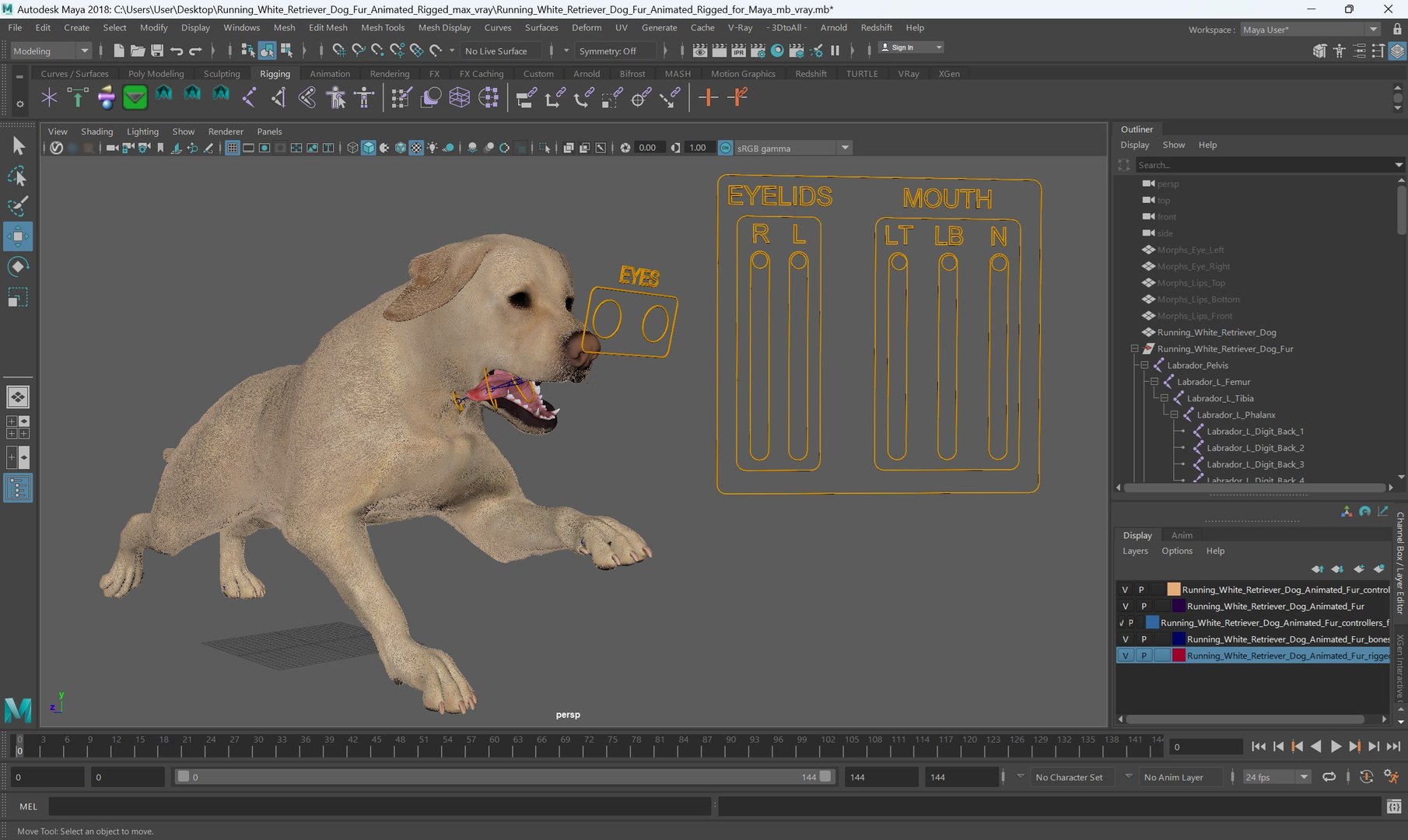
Task: Open the Anim tab in Layer Editor
Action: point(1182,535)
